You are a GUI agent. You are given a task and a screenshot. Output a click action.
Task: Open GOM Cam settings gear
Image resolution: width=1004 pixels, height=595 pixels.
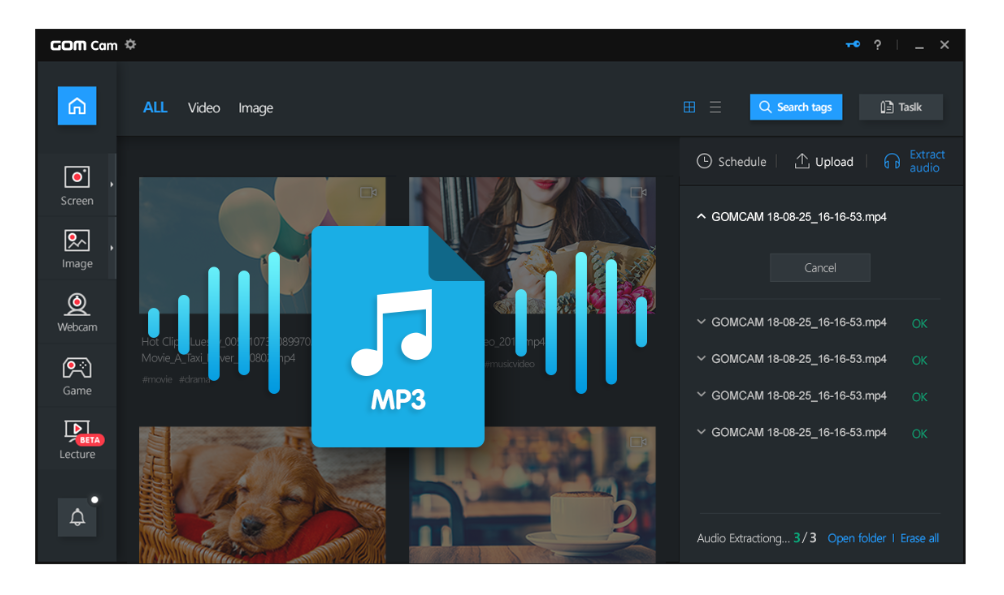(x=131, y=45)
